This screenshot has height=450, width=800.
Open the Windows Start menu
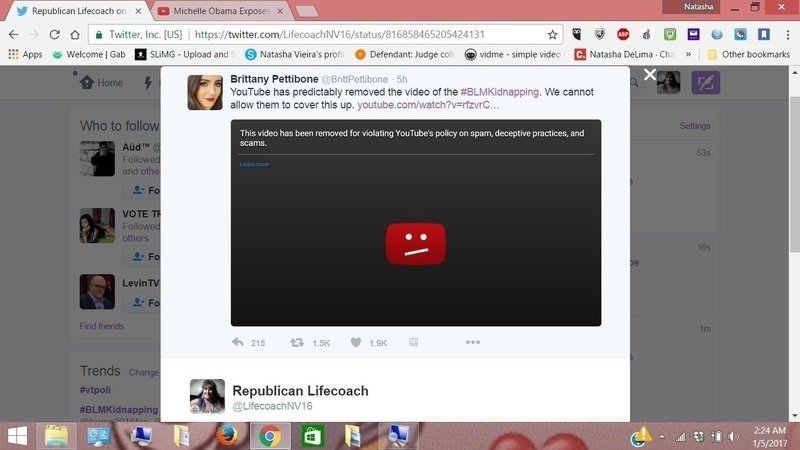pyautogui.click(x=17, y=436)
